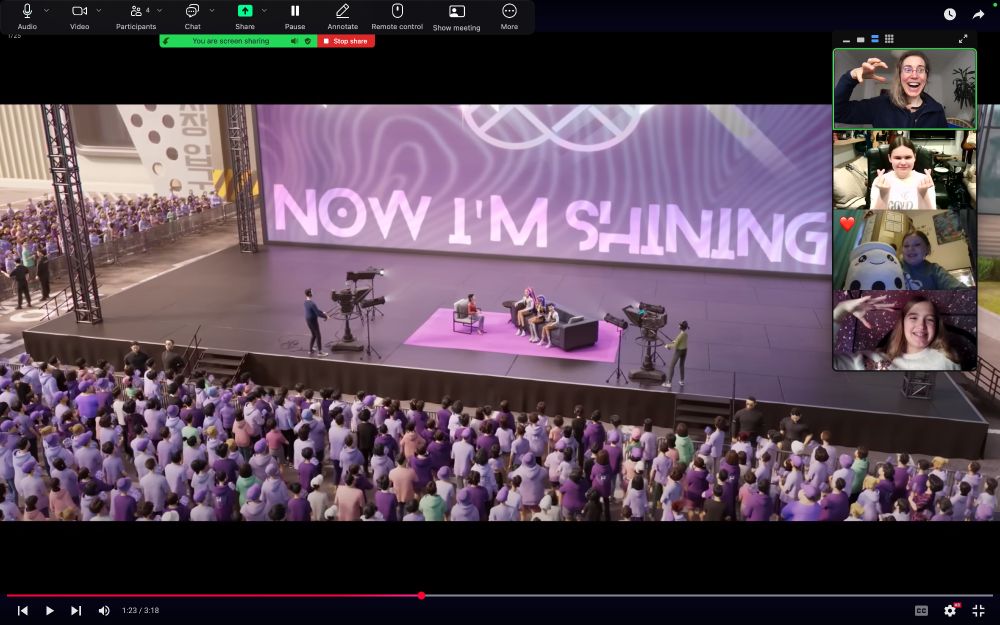Screen dimensions: 1000x625
Task: Open the Participants panel icon
Action: click(x=136, y=11)
